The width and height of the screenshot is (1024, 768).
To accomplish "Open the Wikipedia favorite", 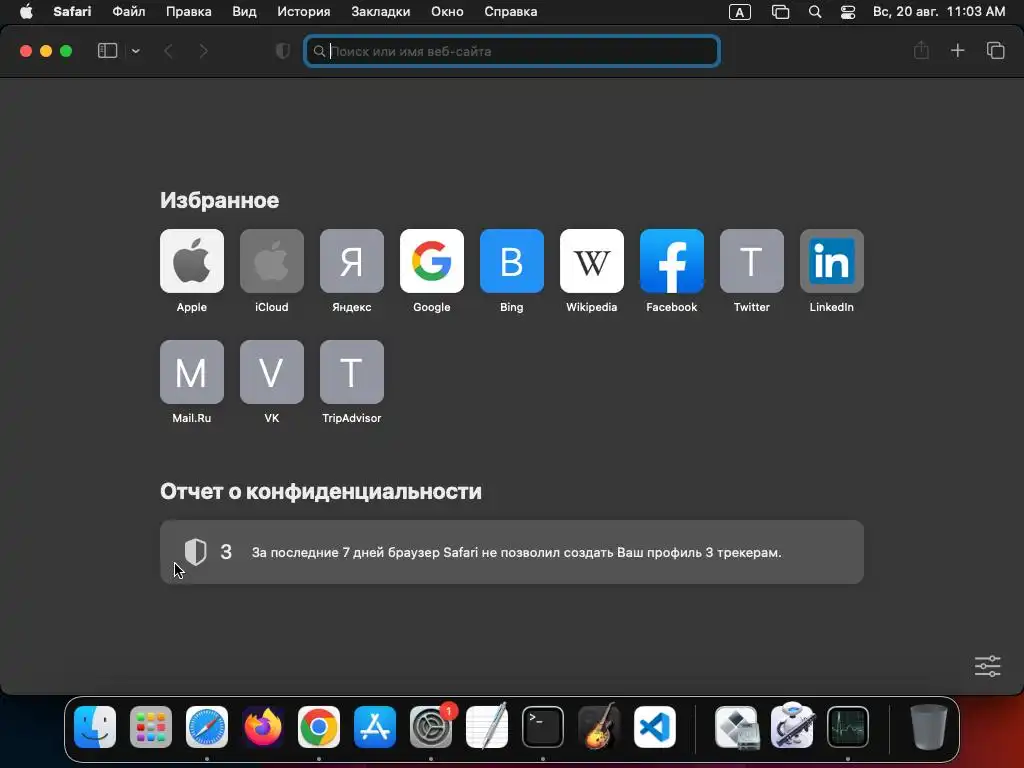I will tap(592, 261).
